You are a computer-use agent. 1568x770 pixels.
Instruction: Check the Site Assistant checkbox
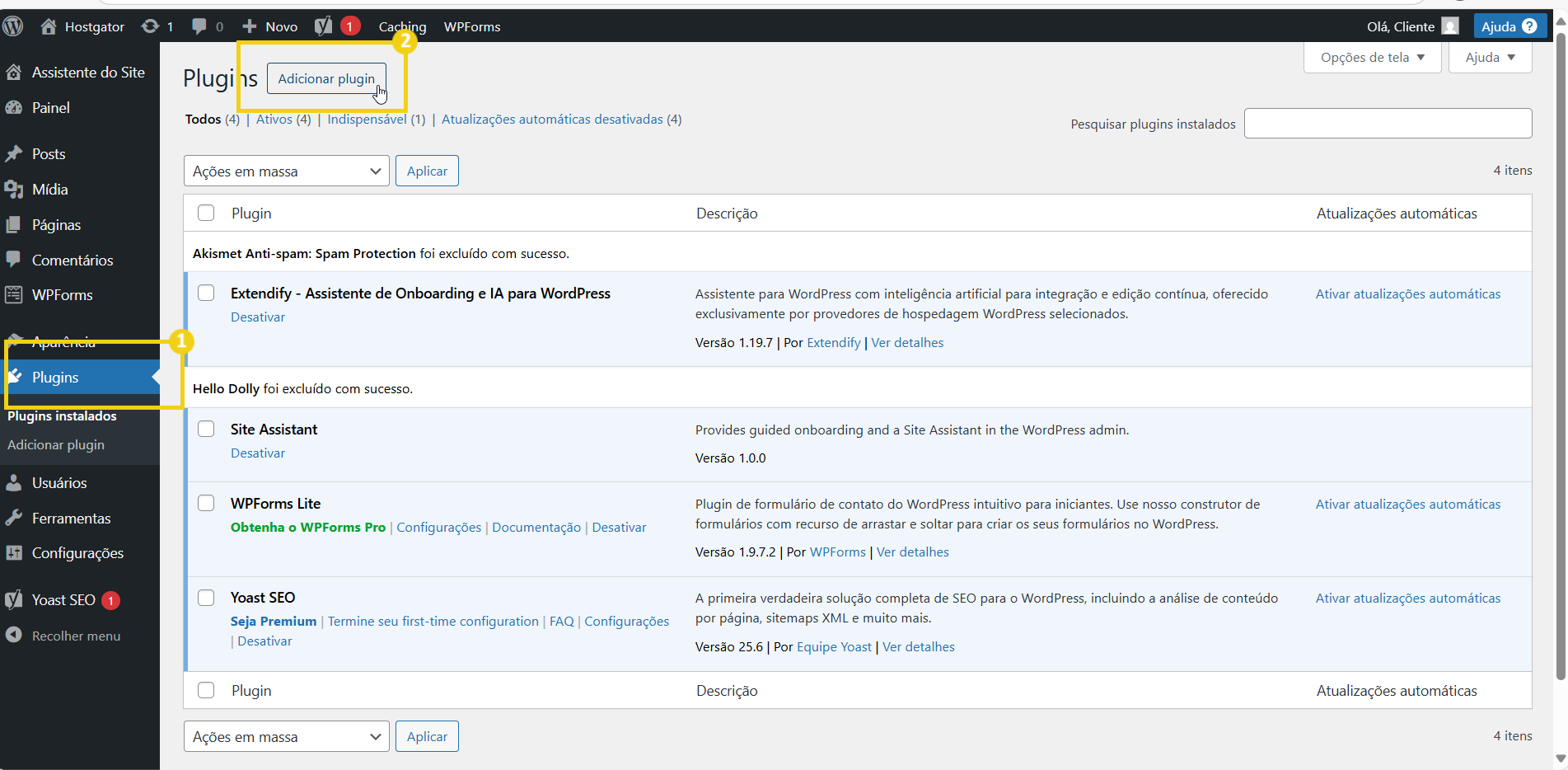click(206, 429)
